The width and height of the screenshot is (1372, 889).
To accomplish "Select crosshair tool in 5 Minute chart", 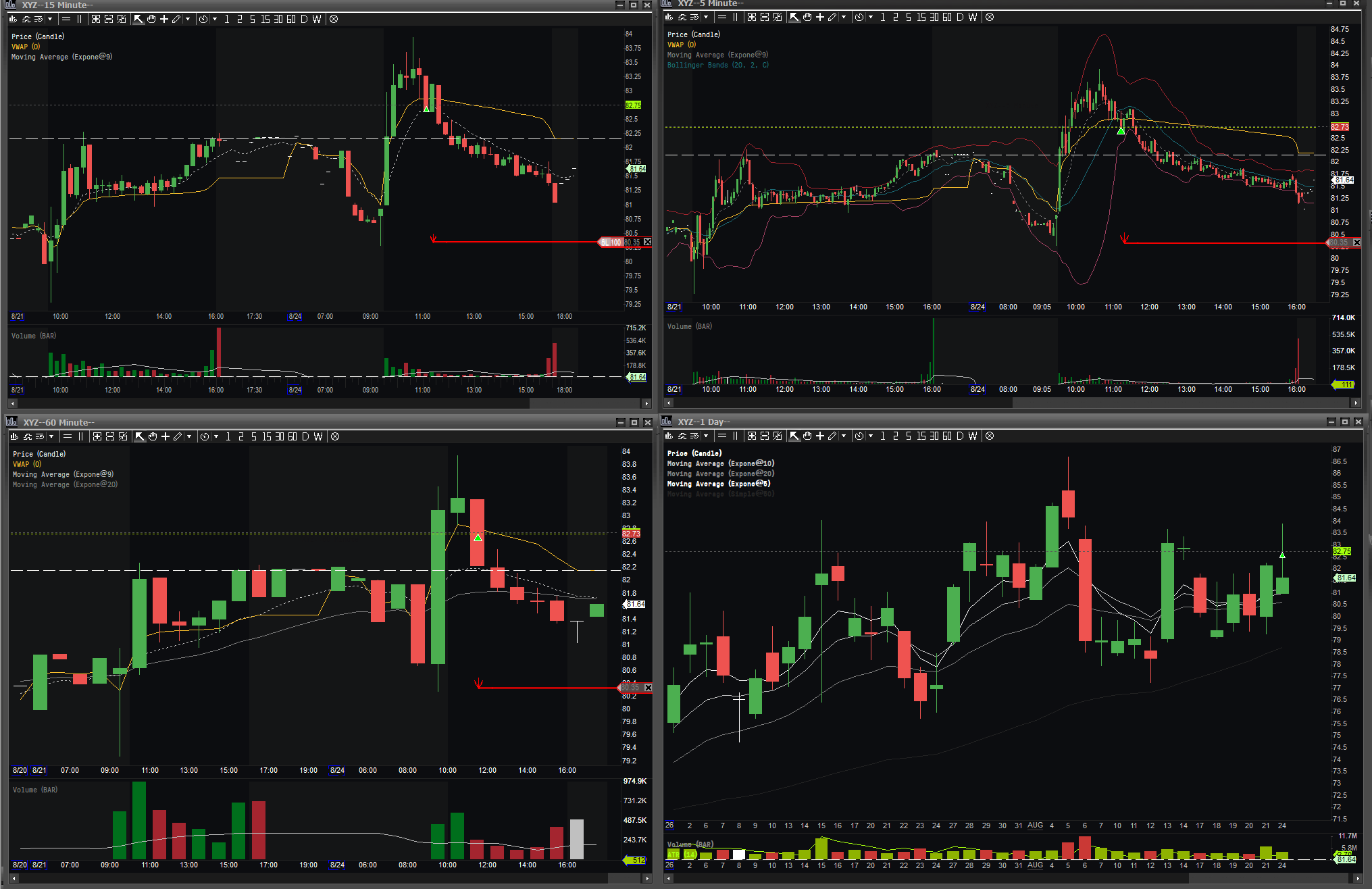I will click(820, 17).
